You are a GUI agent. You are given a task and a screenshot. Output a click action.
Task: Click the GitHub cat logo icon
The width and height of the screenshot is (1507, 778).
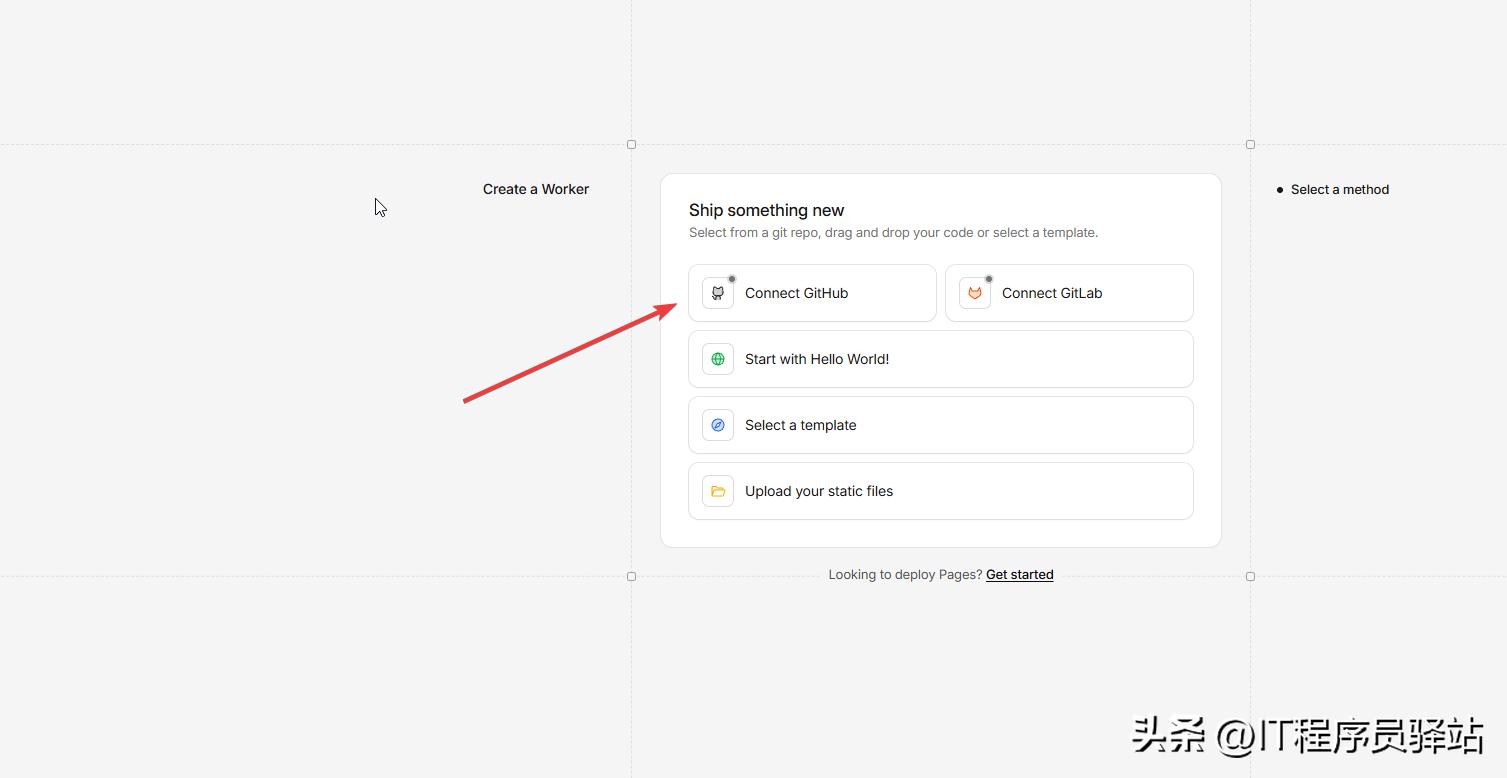click(x=718, y=293)
